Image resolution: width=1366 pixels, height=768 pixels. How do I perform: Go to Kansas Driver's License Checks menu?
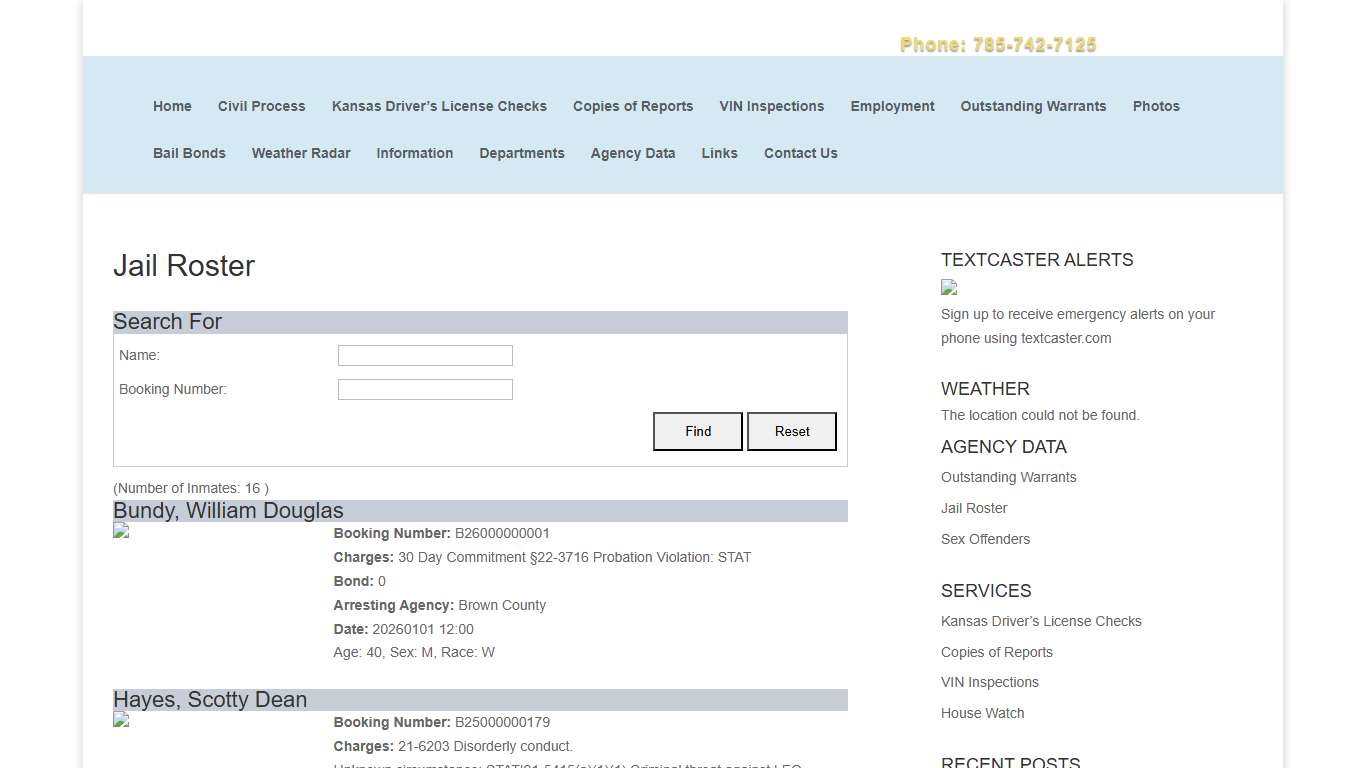click(439, 106)
